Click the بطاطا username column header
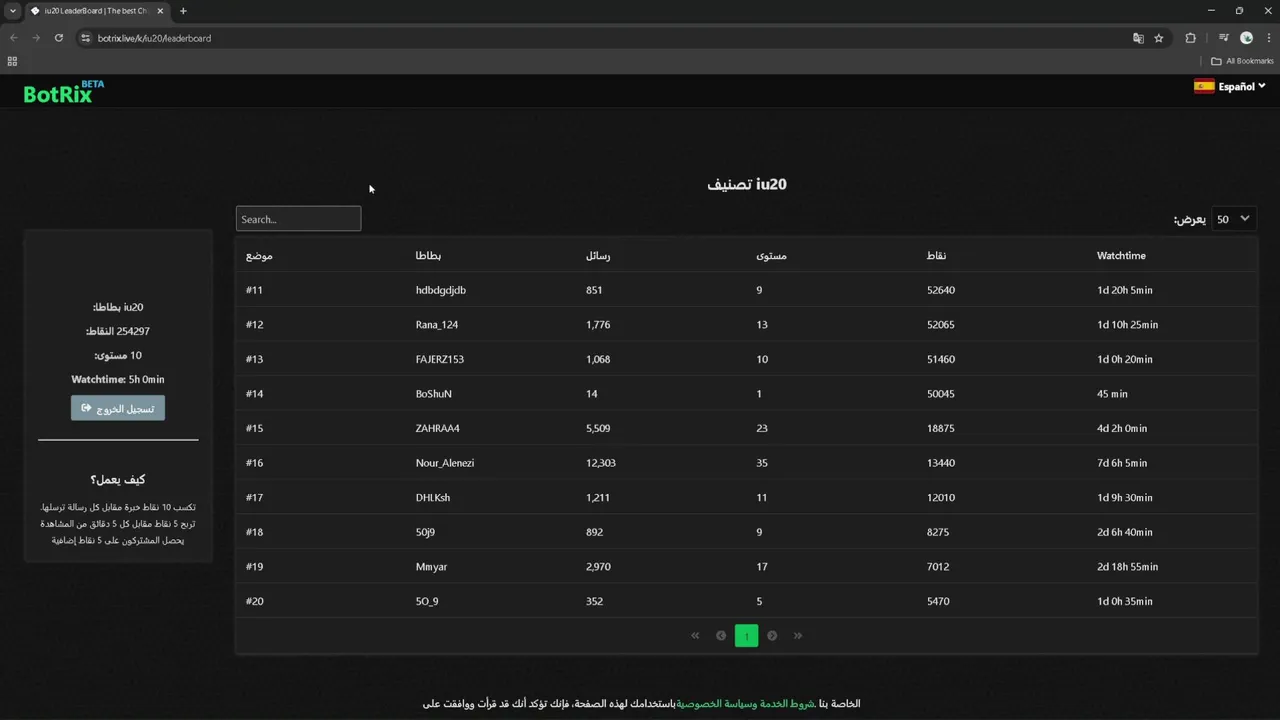The height and width of the screenshot is (720, 1280). point(428,256)
